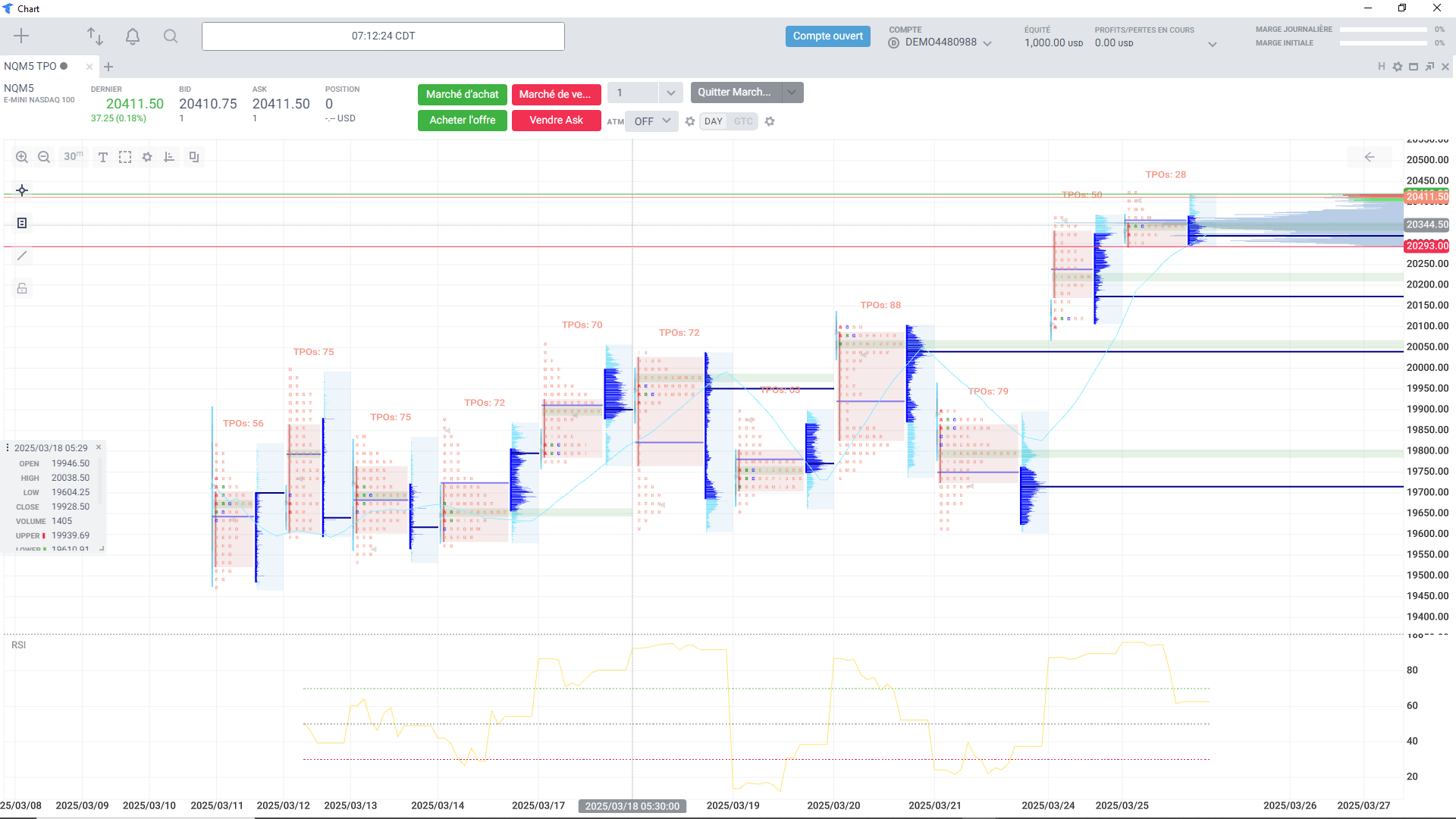Open the Quitter March... dropdown arrow
The image size is (1456, 819).
coord(792,93)
